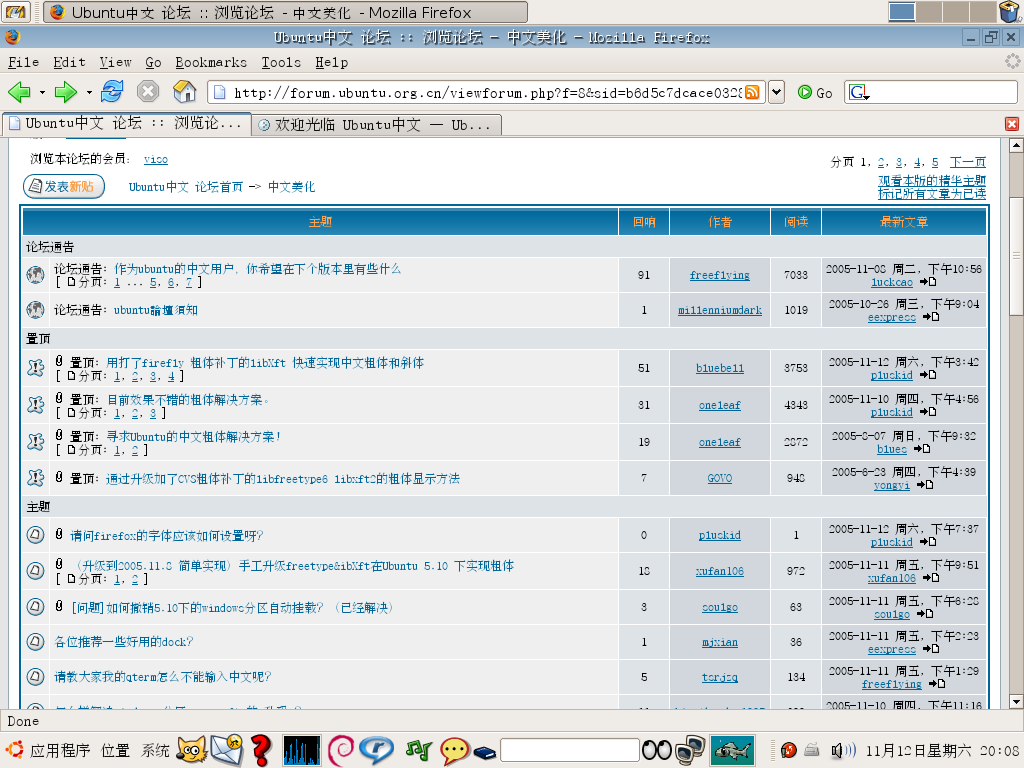Open the Help menu
Screen dimensions: 1024x768
[x=332, y=62]
